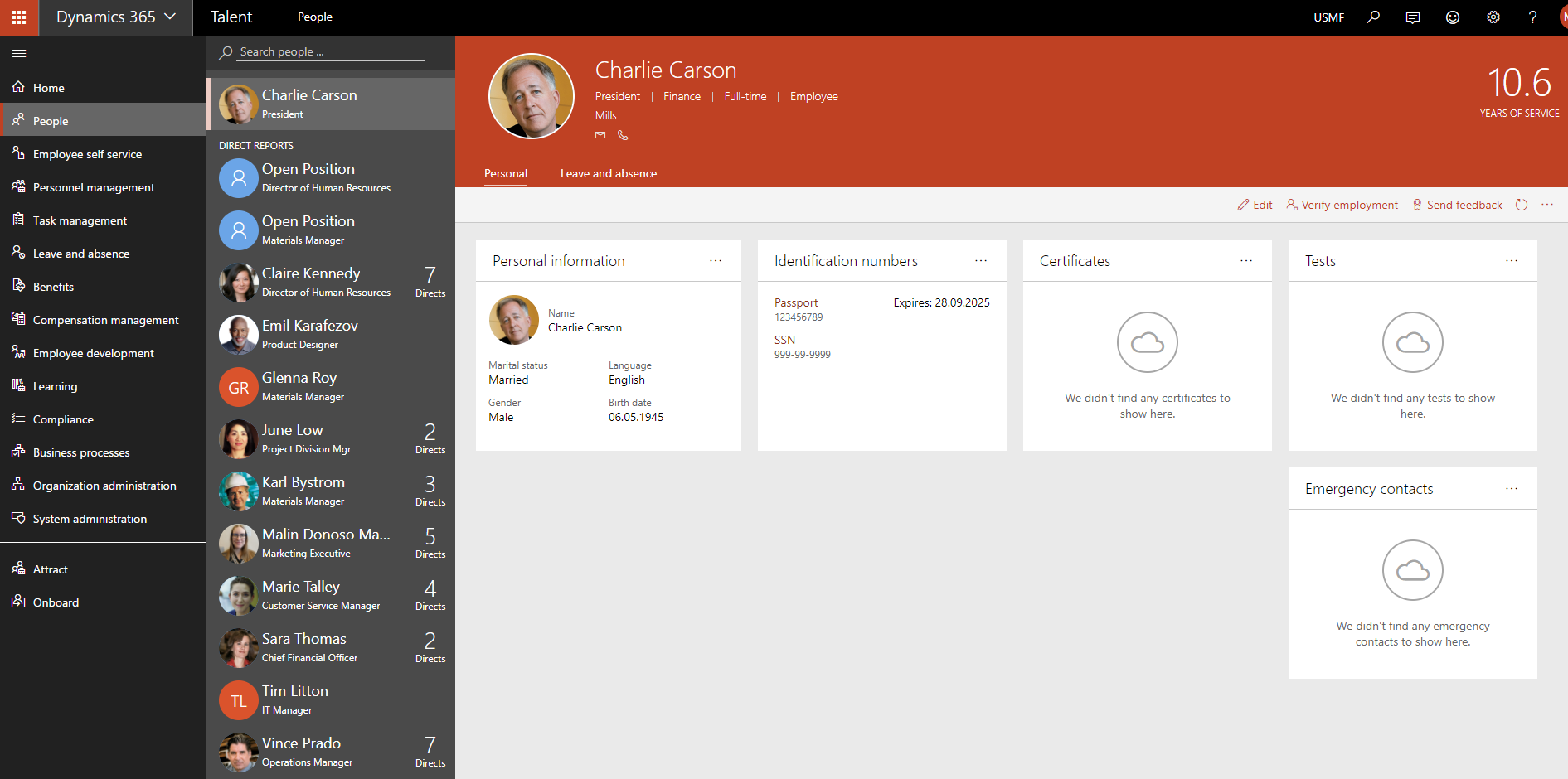The width and height of the screenshot is (1568, 779).
Task: Click the Finance department link
Action: (x=682, y=96)
